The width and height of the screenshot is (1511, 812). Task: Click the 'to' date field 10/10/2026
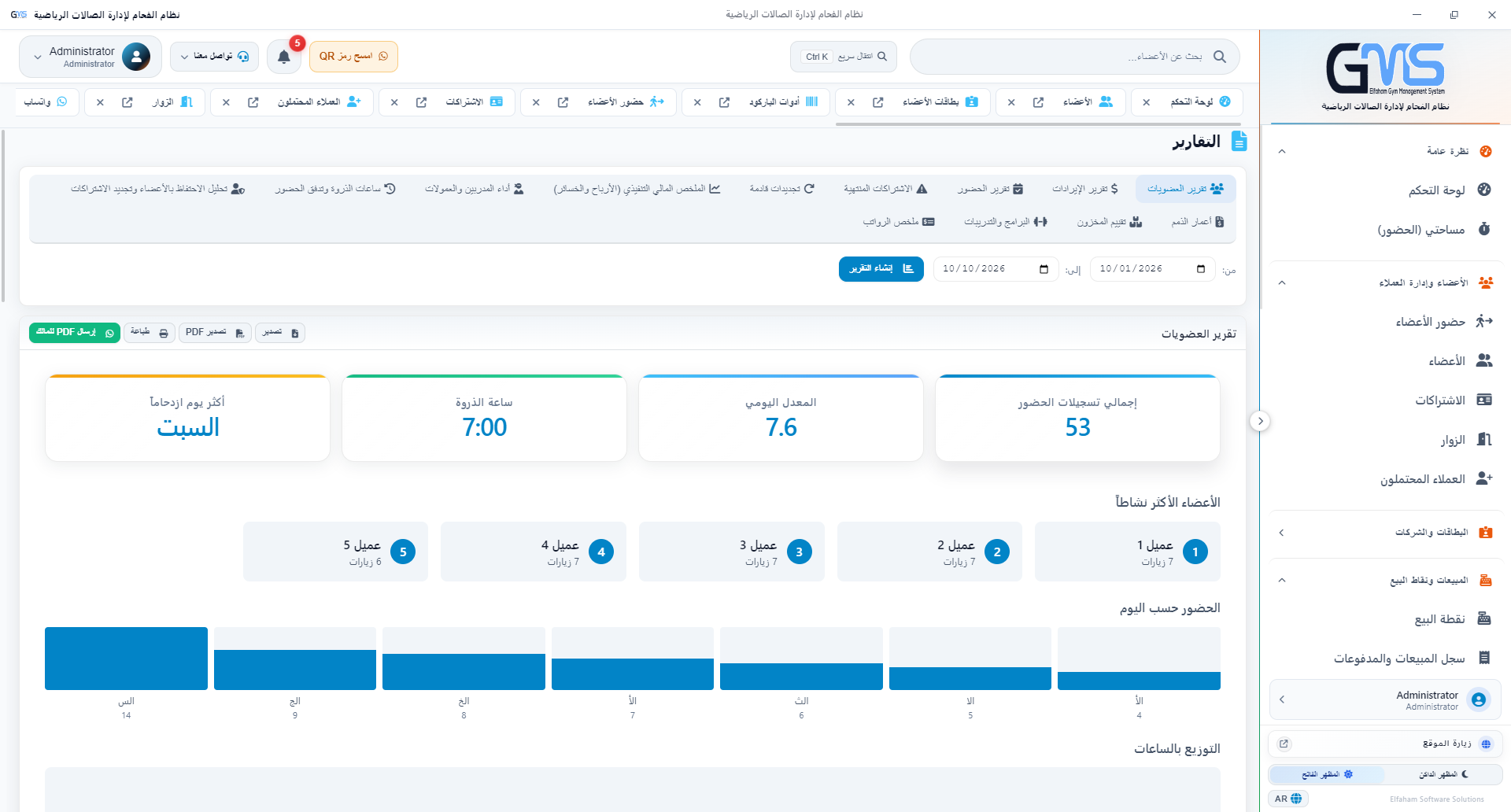pyautogui.click(x=996, y=269)
